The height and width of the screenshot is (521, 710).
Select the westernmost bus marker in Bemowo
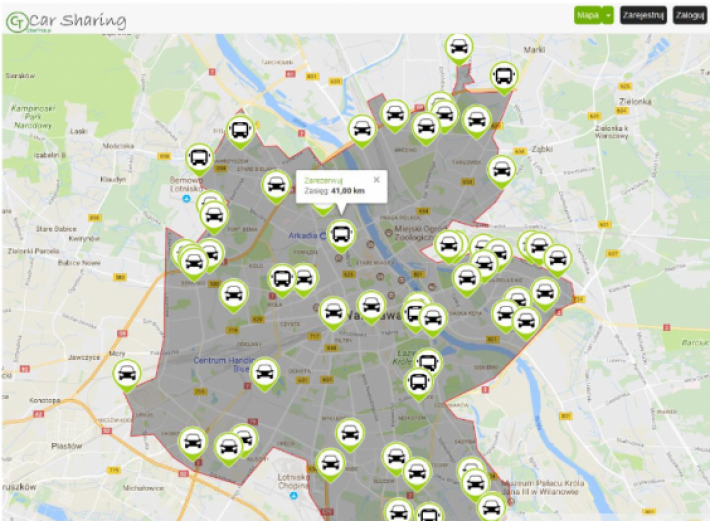(199, 157)
